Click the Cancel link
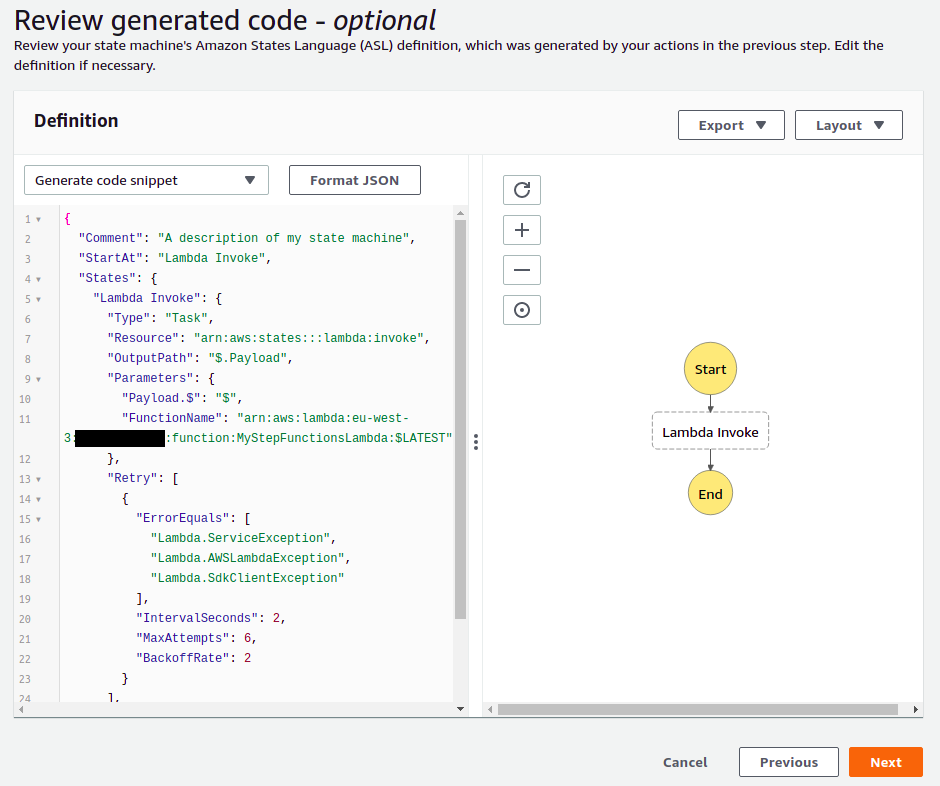 685,762
